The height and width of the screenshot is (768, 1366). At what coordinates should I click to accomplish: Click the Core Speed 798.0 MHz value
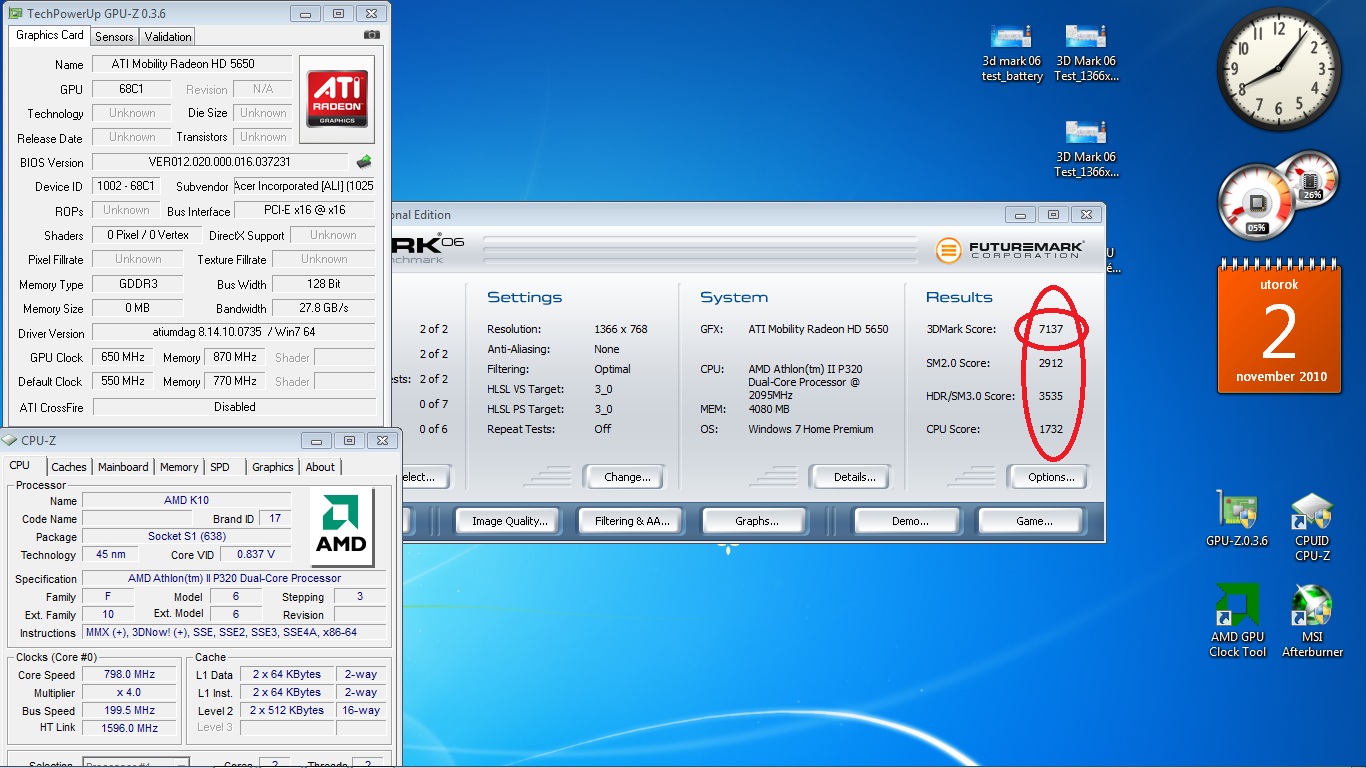(130, 675)
